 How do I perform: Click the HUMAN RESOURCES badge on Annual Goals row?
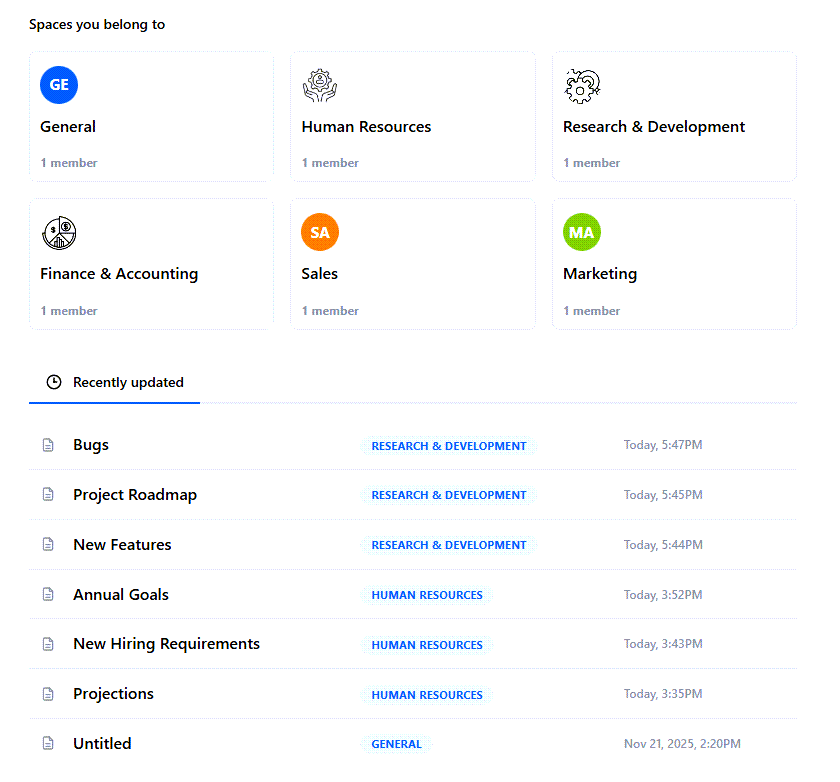click(x=427, y=595)
